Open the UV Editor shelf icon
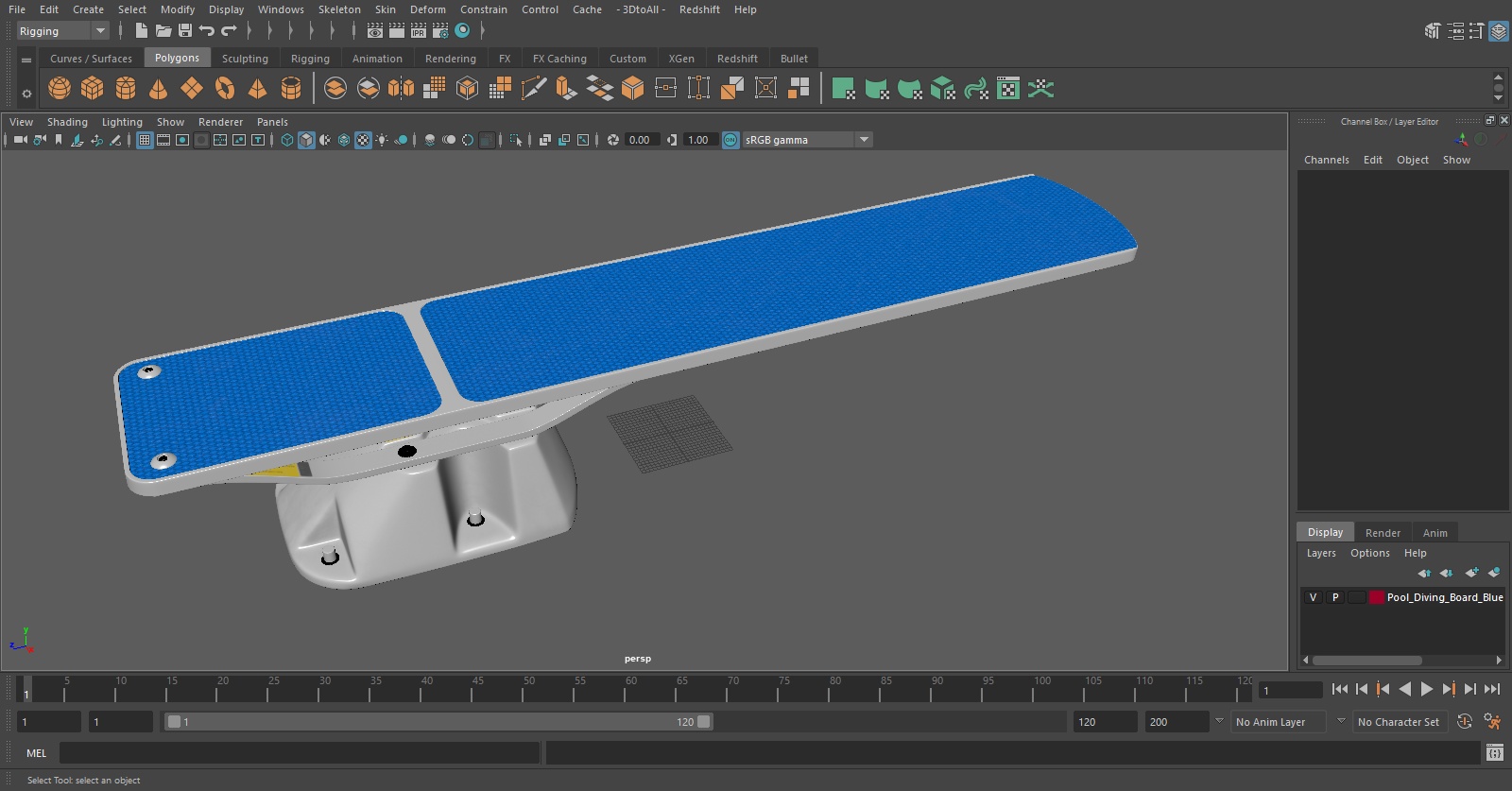 pos(1008,89)
